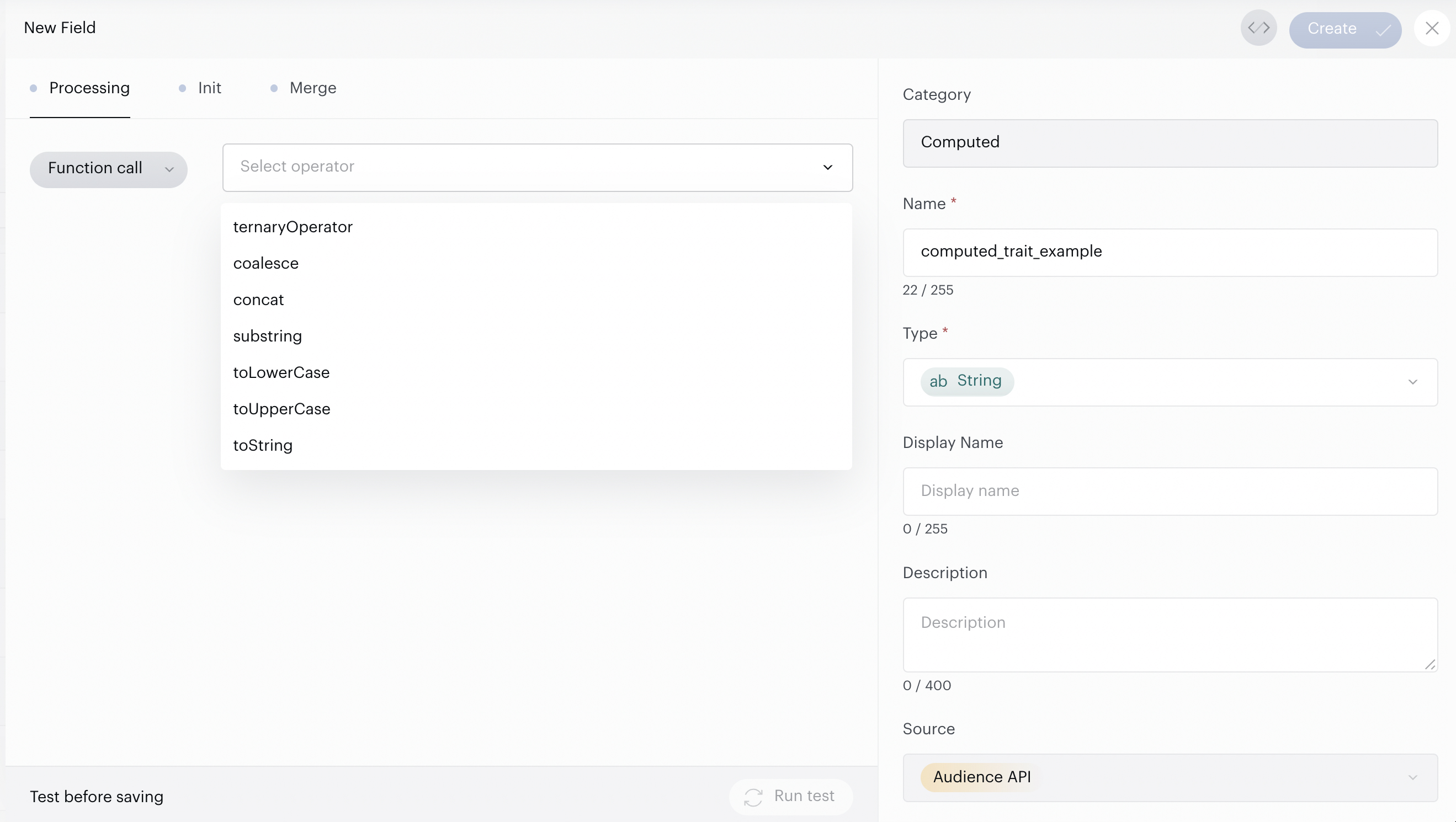Click the Create button

coord(1345,29)
